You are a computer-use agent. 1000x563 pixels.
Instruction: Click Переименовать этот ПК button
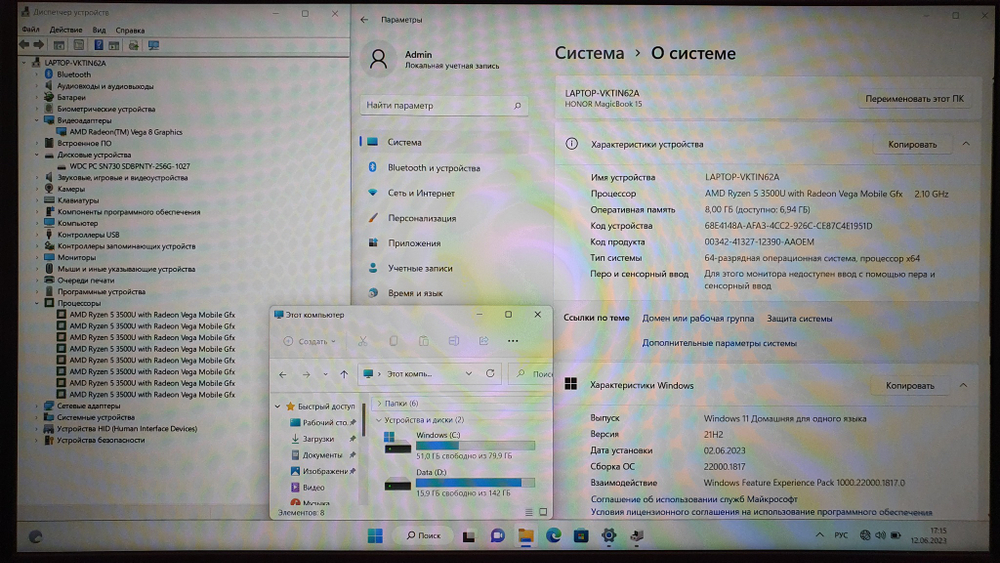point(914,99)
